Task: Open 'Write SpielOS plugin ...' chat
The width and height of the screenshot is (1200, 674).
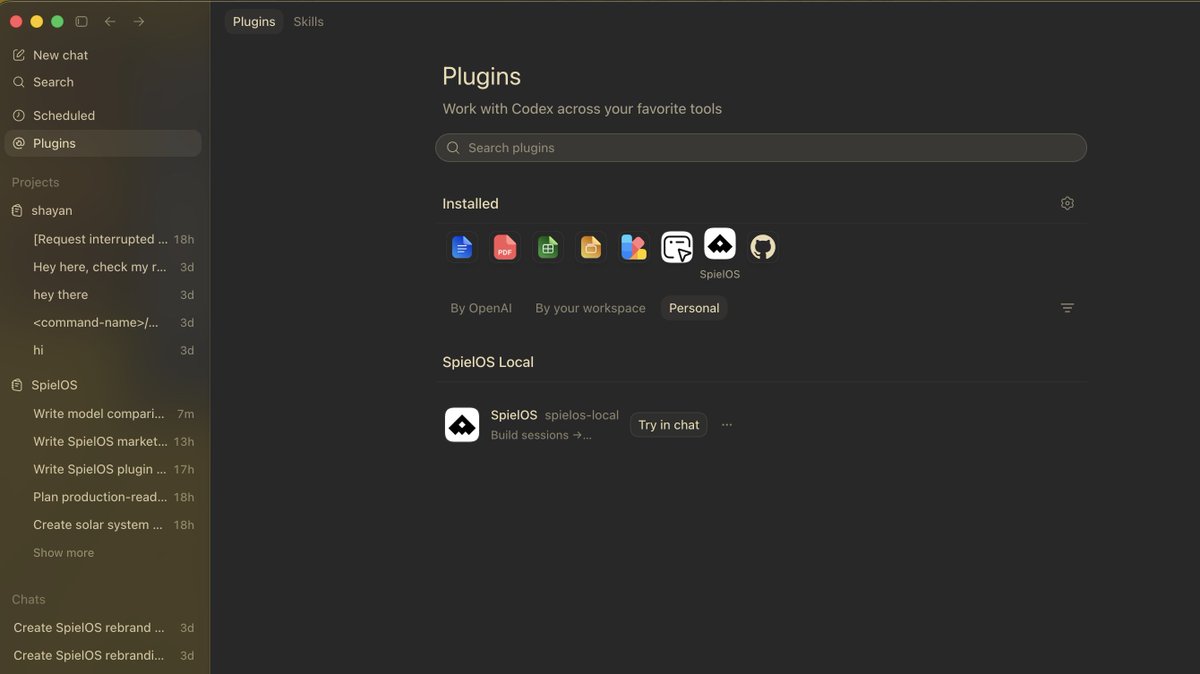Action: tap(103, 469)
